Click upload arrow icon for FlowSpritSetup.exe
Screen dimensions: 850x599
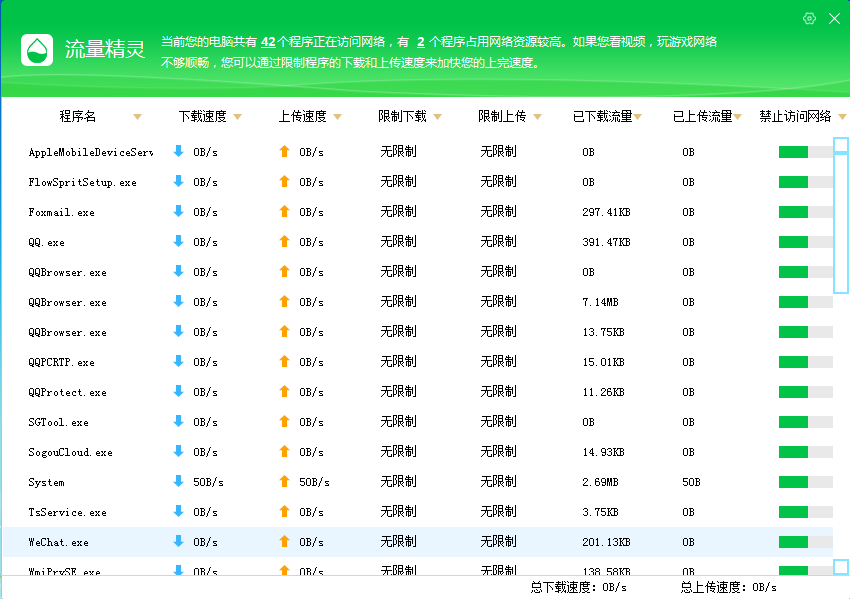(285, 182)
